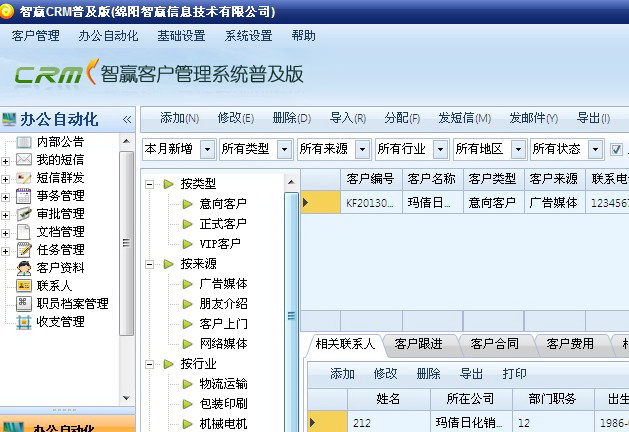
Task: Click the 导入(R) toolbar button
Action: point(348,118)
